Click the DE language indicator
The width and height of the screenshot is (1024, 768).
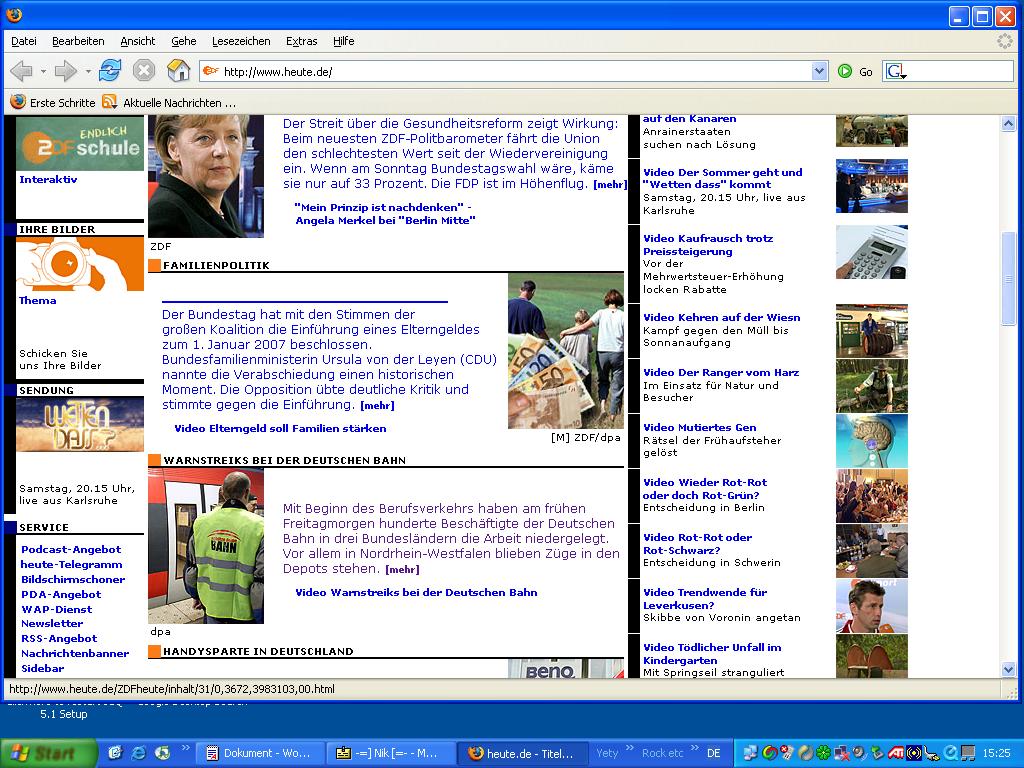[714, 753]
